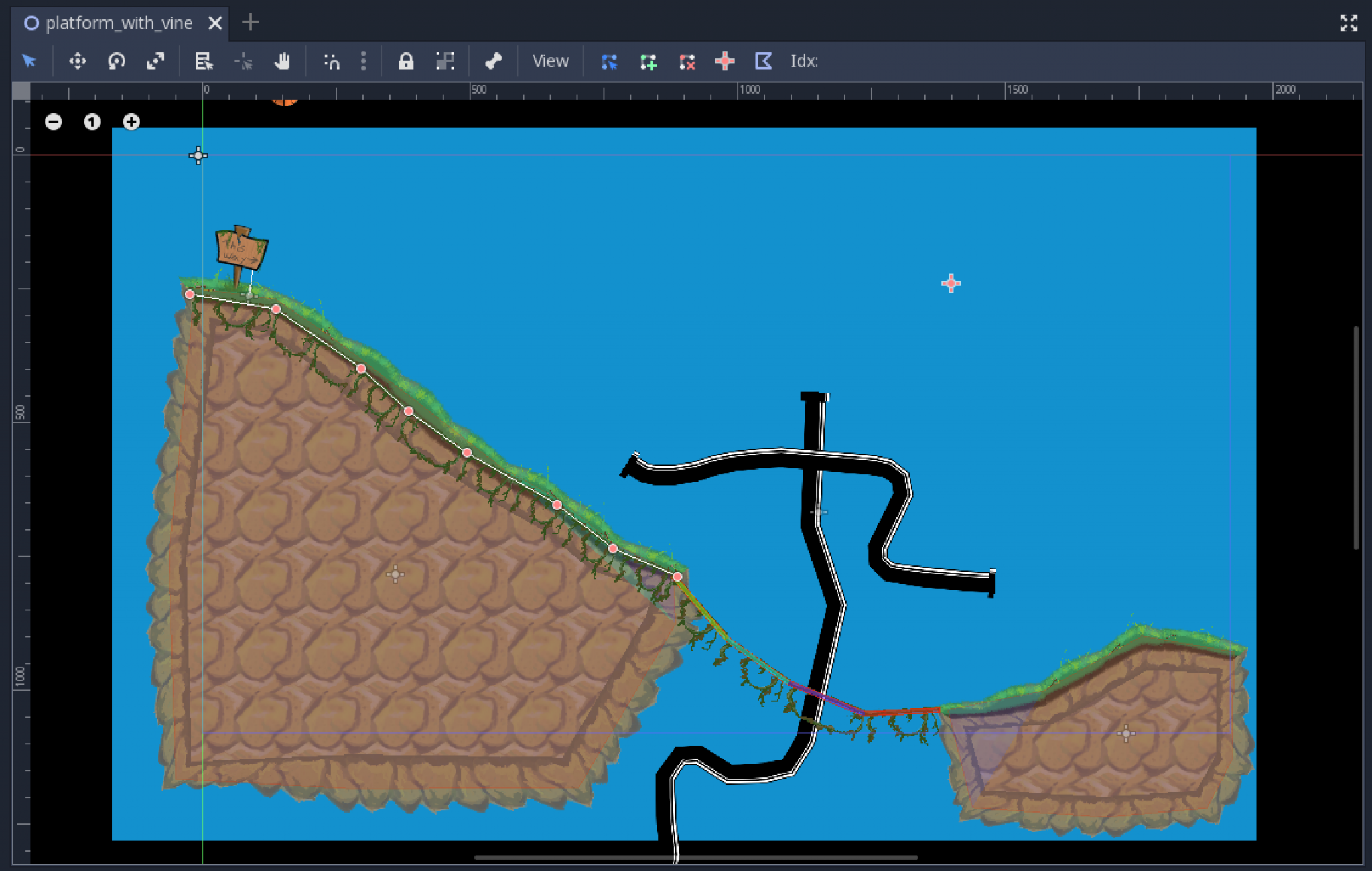The height and width of the screenshot is (871, 1372).
Task: Click the scene origin crosshair marker
Action: pyautogui.click(x=198, y=155)
